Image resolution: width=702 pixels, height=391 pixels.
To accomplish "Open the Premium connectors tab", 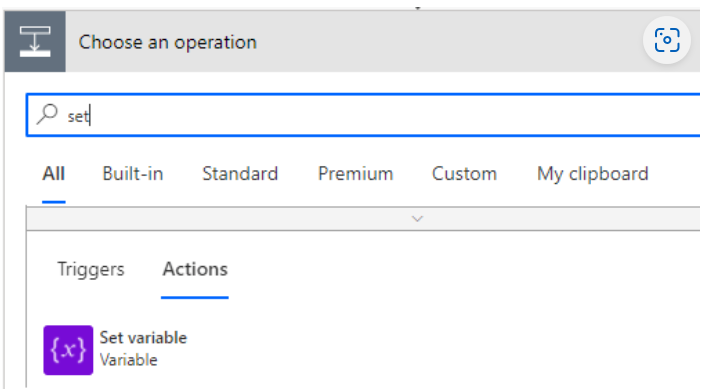I will pyautogui.click(x=355, y=174).
